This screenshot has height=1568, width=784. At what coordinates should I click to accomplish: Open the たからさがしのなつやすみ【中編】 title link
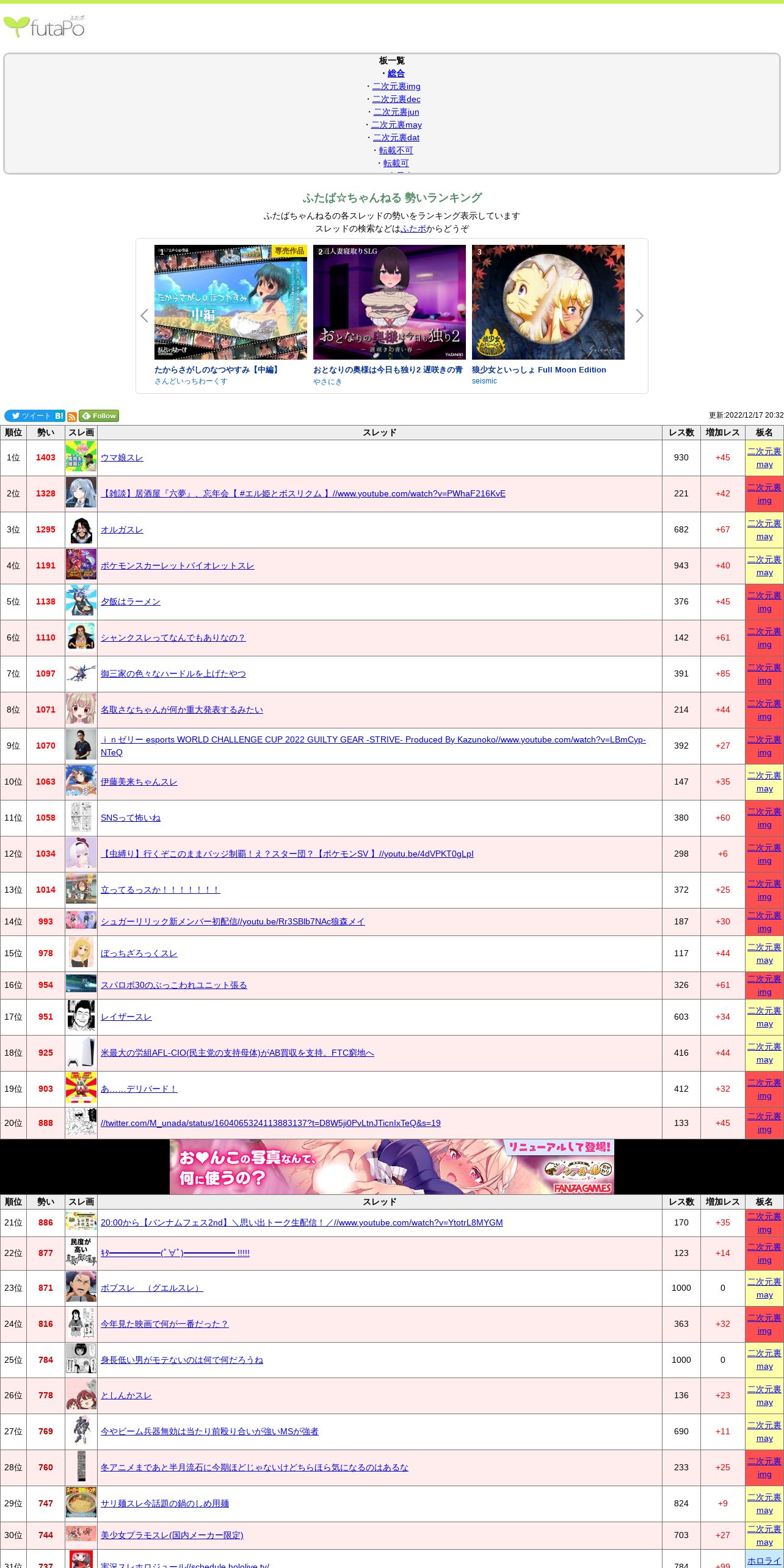pos(218,369)
